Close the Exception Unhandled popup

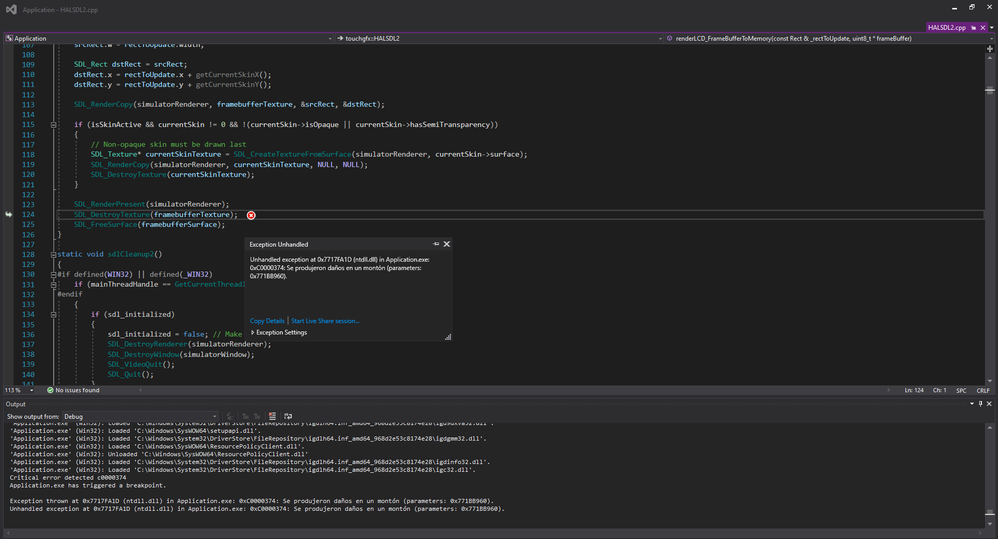coord(447,244)
